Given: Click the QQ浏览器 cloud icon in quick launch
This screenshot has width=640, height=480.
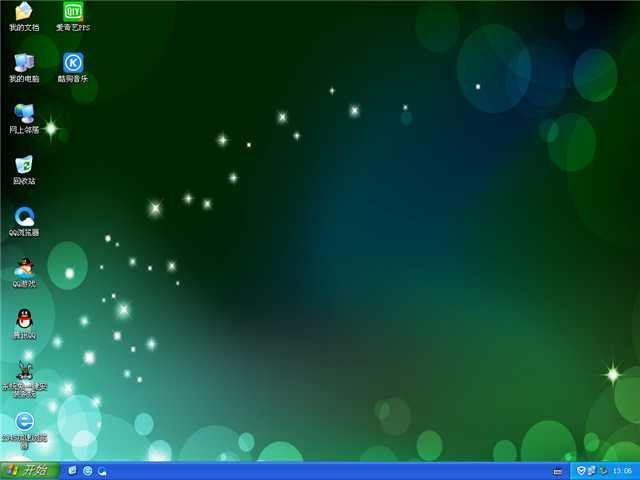Looking at the screenshot, I should click(x=102, y=470).
